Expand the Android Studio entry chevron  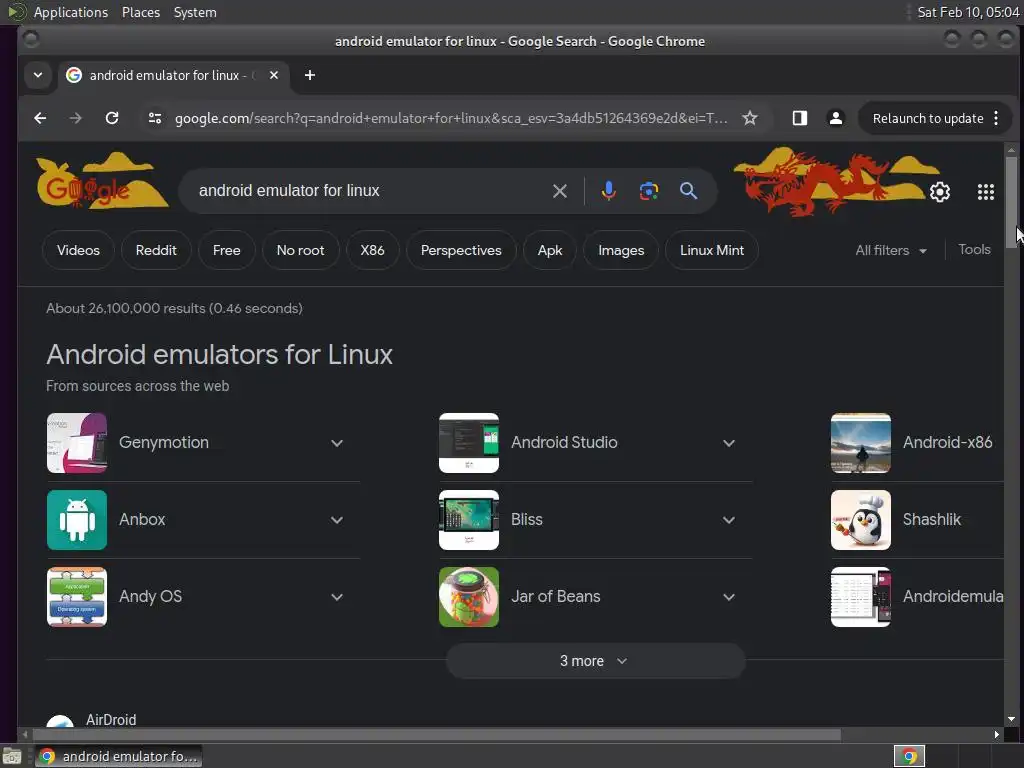(x=729, y=443)
